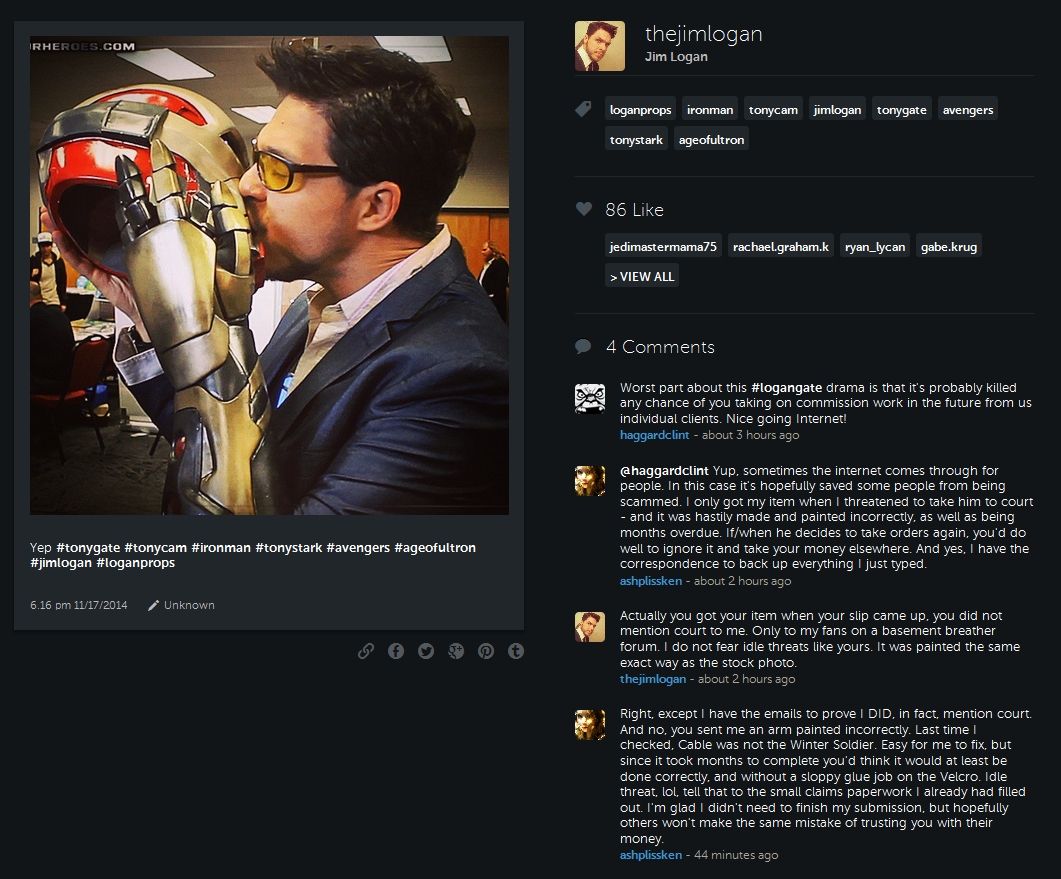Open liker ryan_lycan profile
This screenshot has height=879, width=1061.
point(875,246)
